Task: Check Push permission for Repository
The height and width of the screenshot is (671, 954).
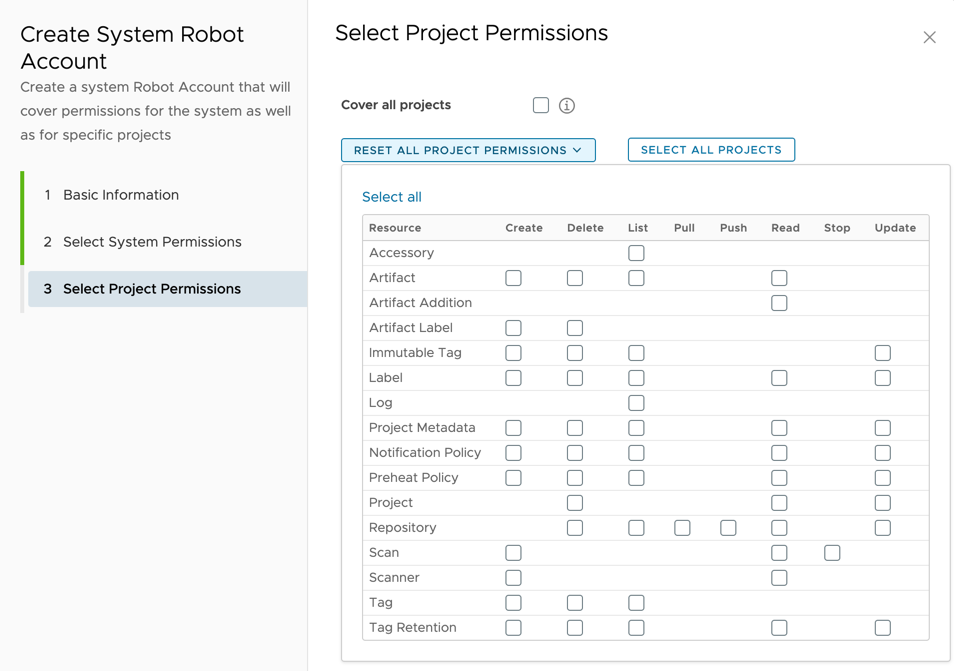Action: pyautogui.click(x=728, y=527)
